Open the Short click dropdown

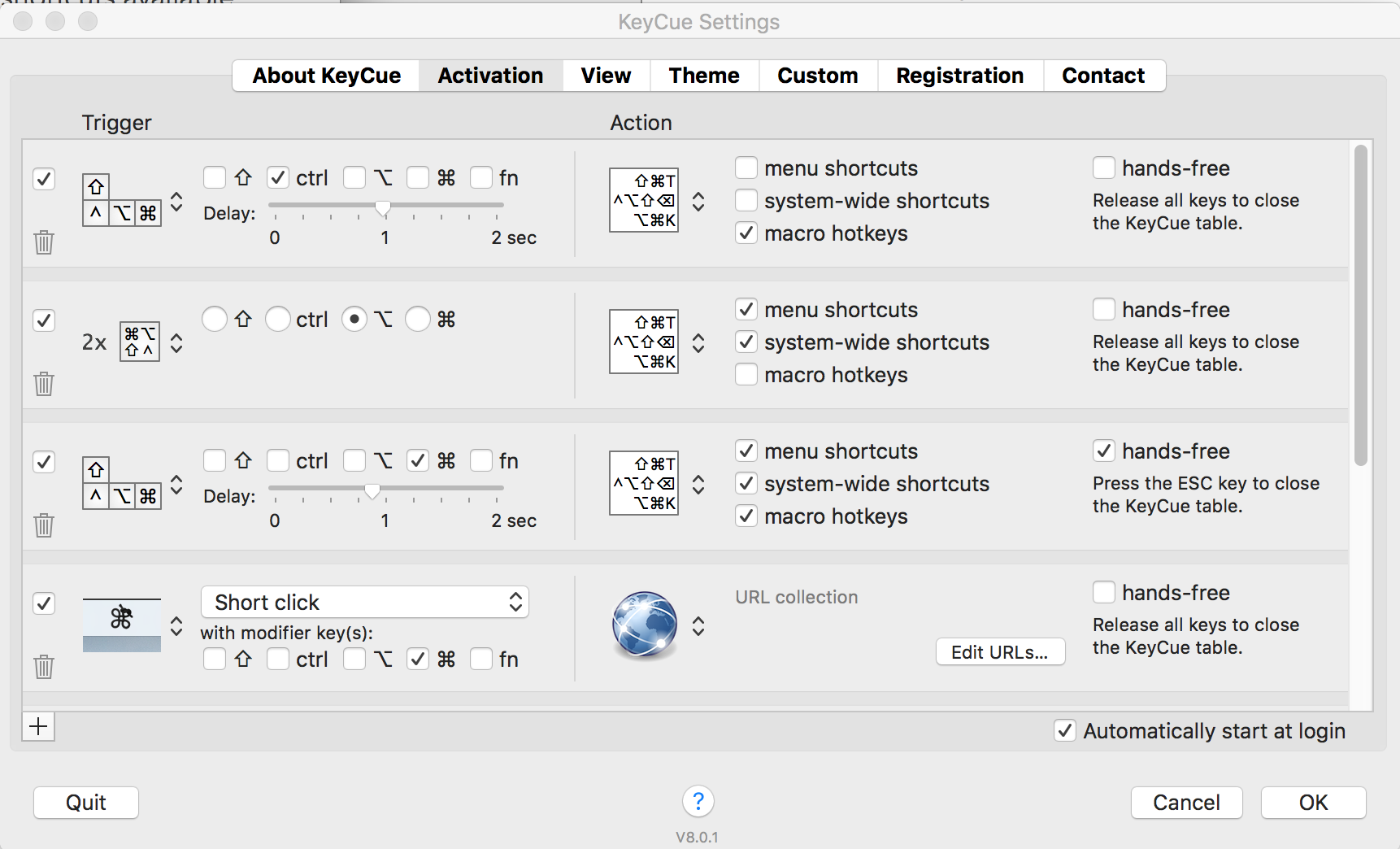[x=365, y=602]
